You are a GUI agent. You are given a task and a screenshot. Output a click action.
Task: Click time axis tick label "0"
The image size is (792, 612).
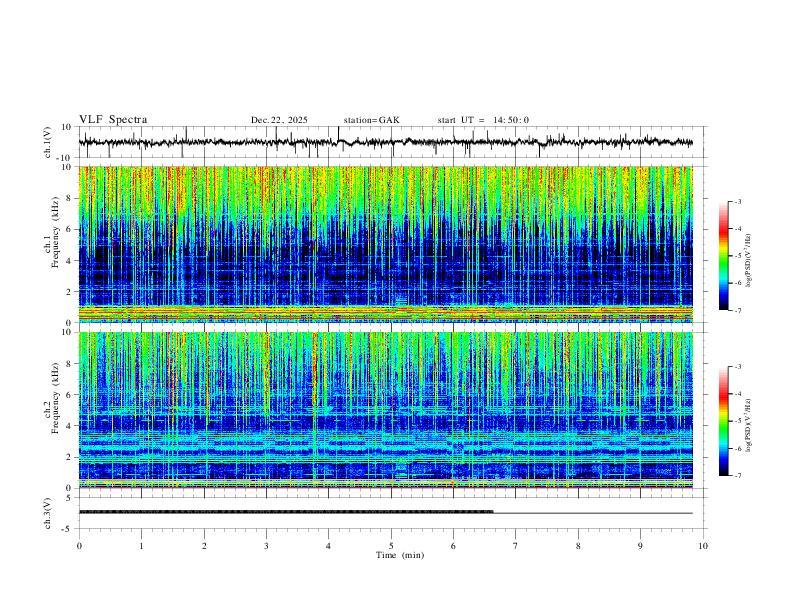tap(79, 546)
